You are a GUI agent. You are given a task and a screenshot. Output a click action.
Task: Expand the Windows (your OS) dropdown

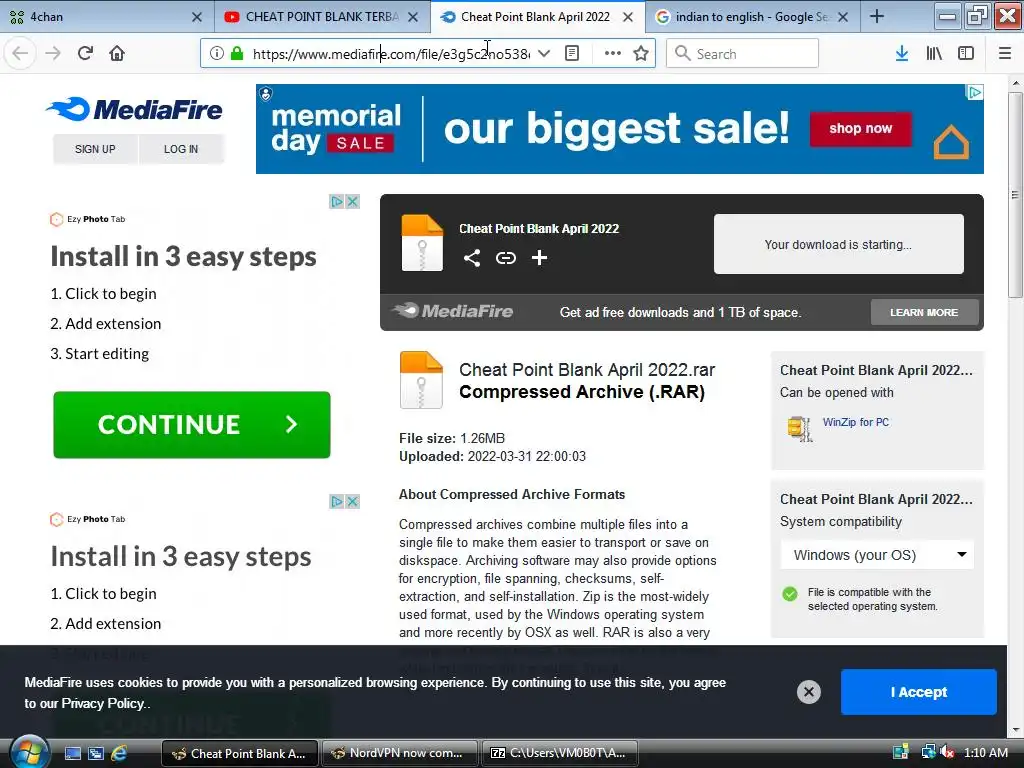coord(877,555)
